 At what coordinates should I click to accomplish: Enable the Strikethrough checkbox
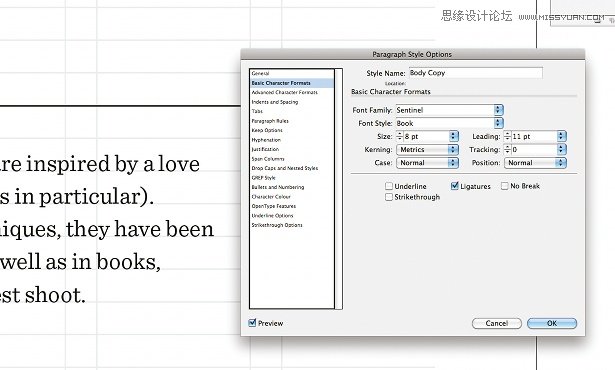click(389, 197)
